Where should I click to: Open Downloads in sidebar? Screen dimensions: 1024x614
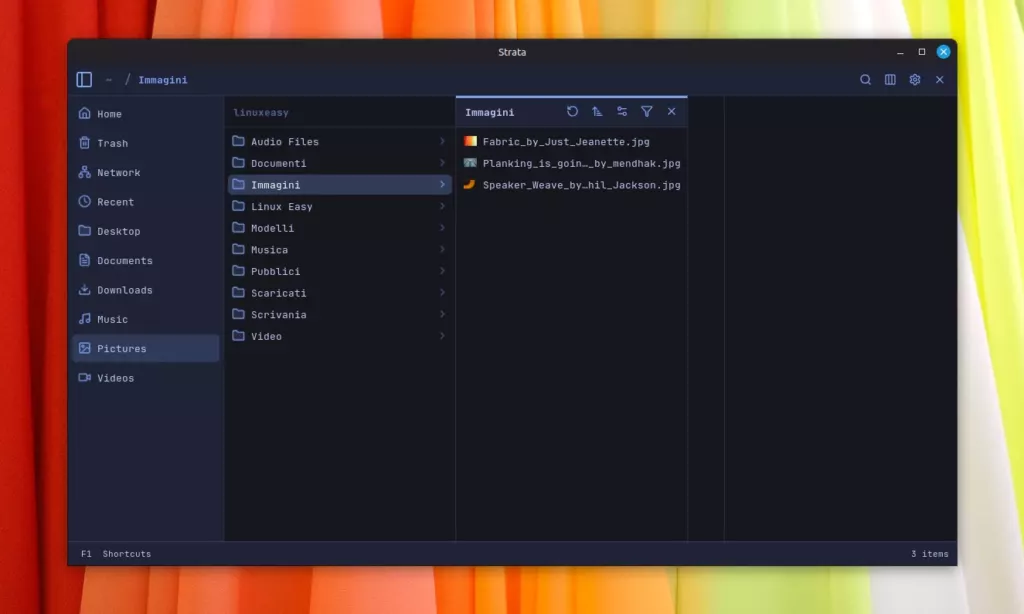pyautogui.click(x=146, y=290)
